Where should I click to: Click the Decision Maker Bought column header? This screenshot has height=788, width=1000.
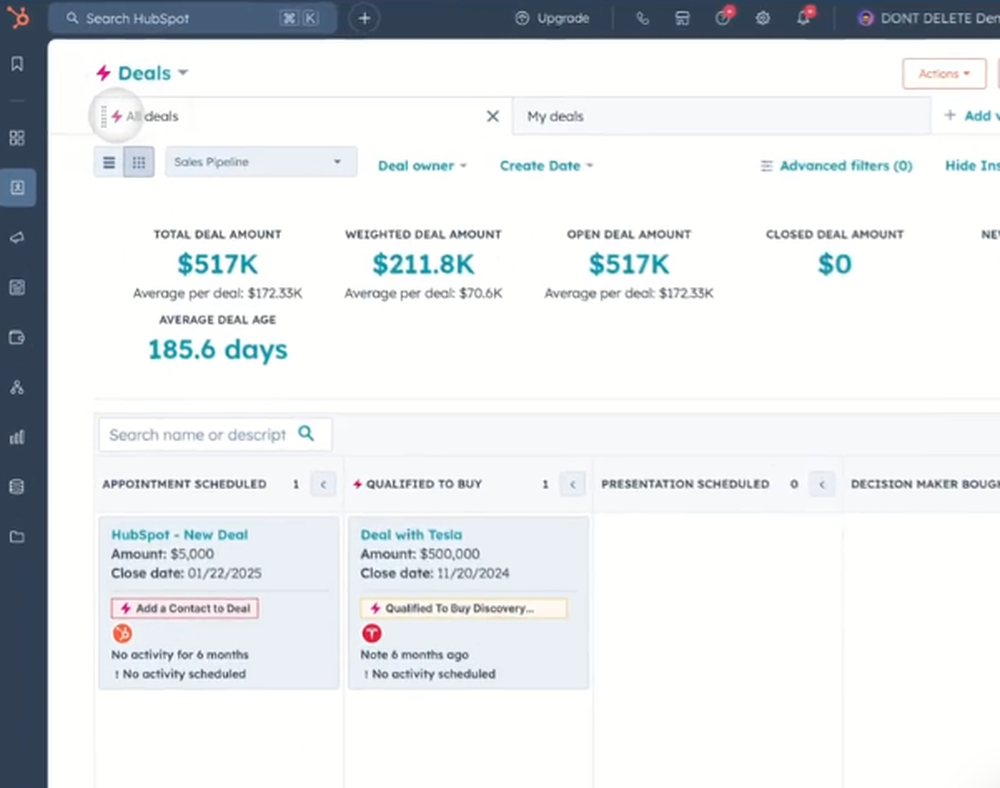tap(925, 485)
